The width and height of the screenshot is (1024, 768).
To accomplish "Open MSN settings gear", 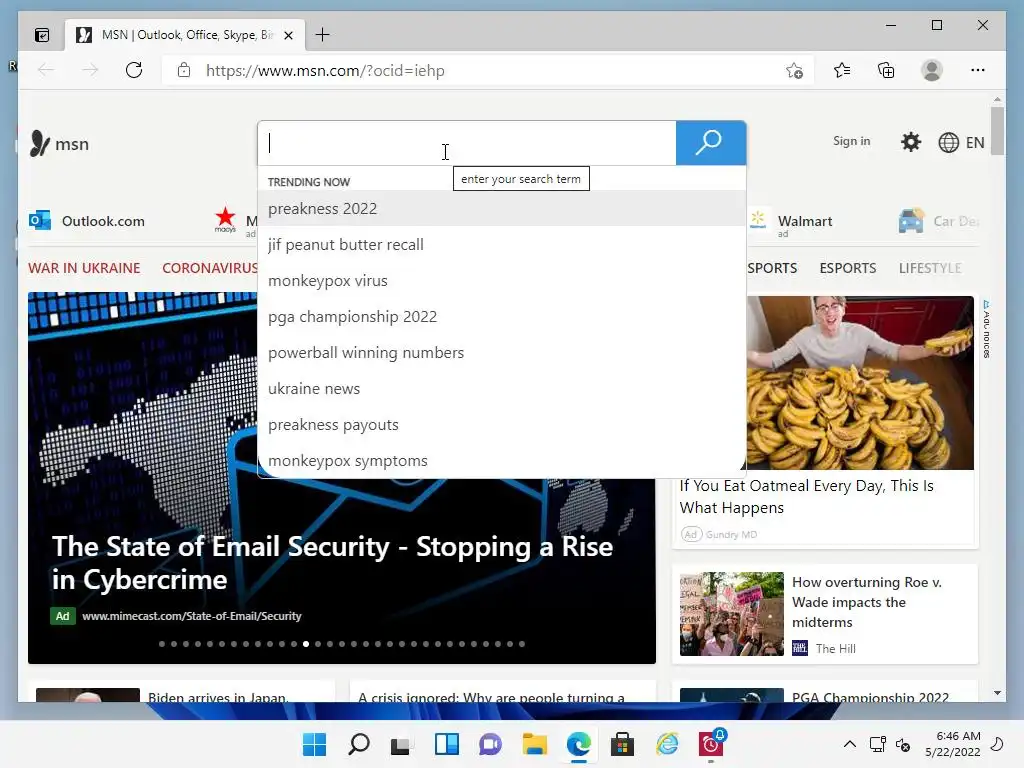I will coord(910,142).
